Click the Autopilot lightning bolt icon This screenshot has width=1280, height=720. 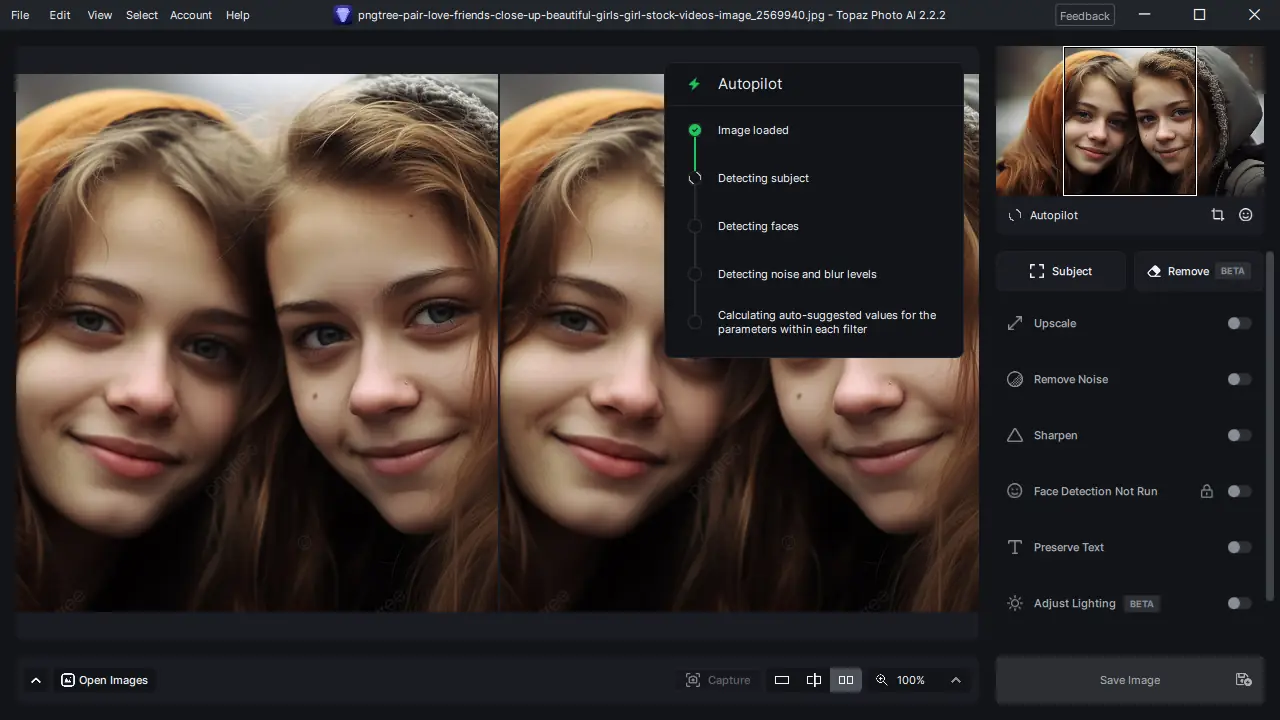click(694, 84)
